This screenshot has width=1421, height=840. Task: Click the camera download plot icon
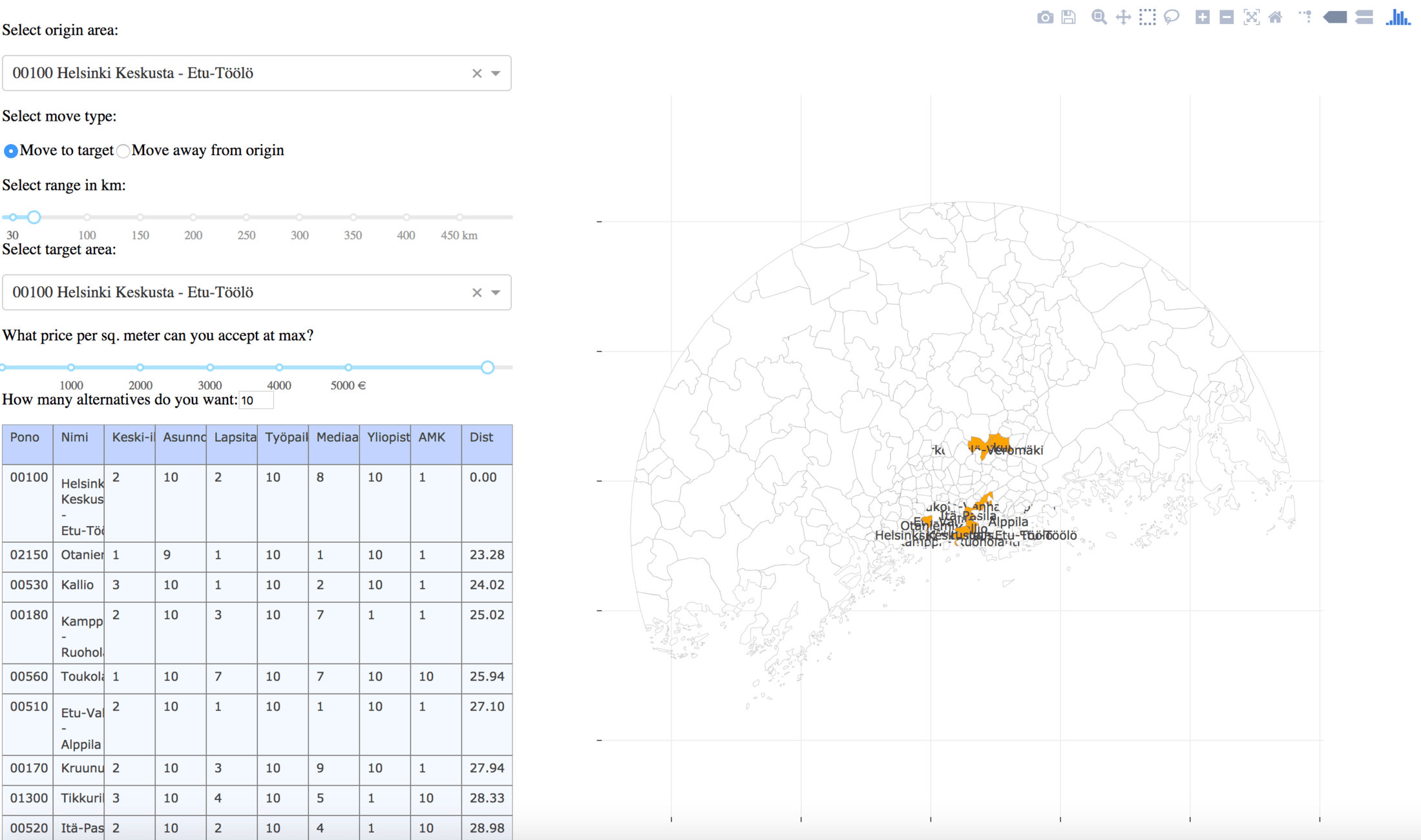1045,17
